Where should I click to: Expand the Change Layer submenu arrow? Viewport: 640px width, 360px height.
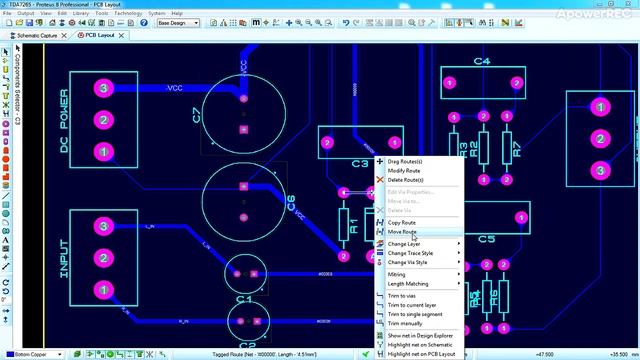(x=459, y=244)
